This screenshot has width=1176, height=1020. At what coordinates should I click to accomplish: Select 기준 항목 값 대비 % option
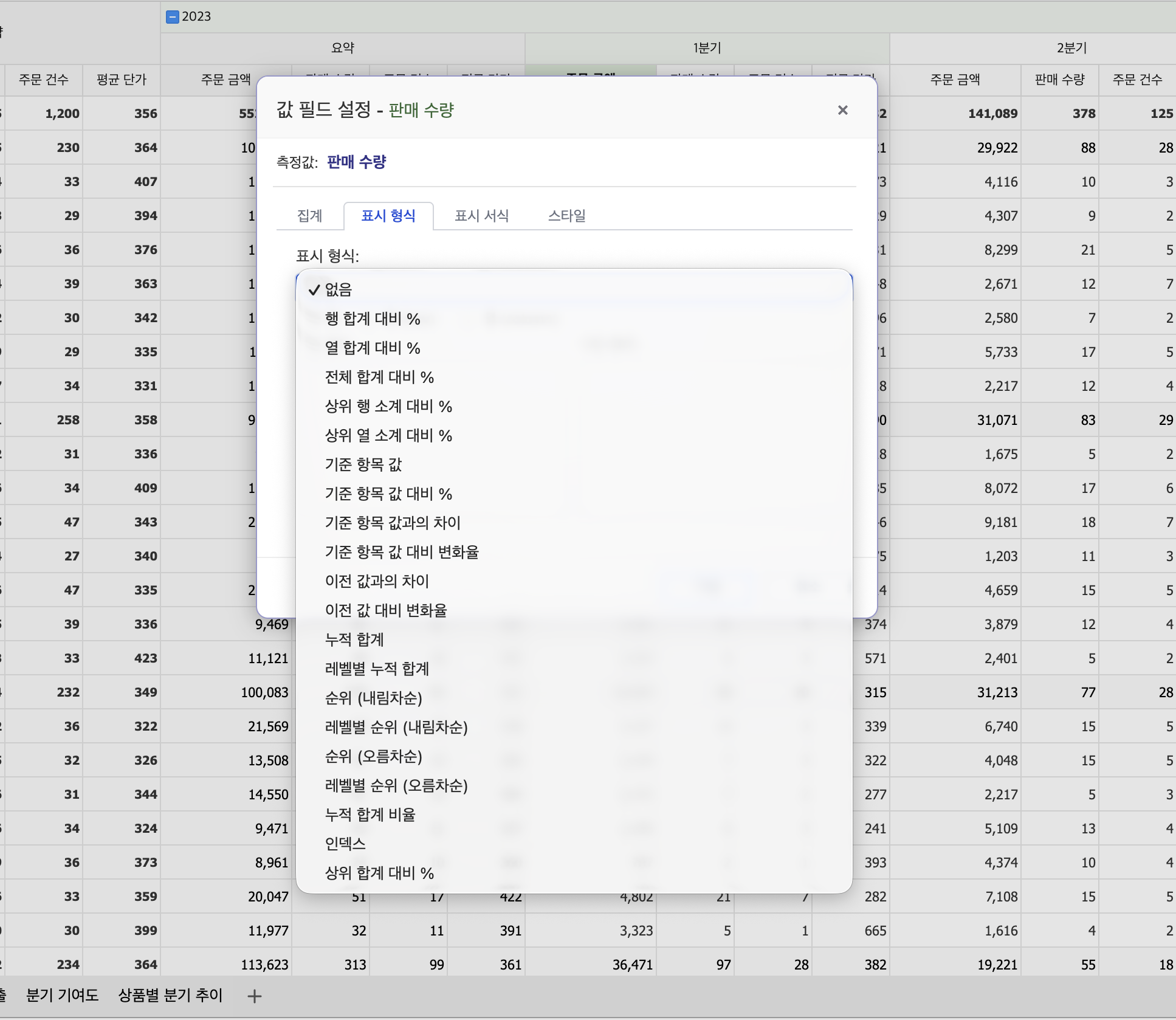574,494
